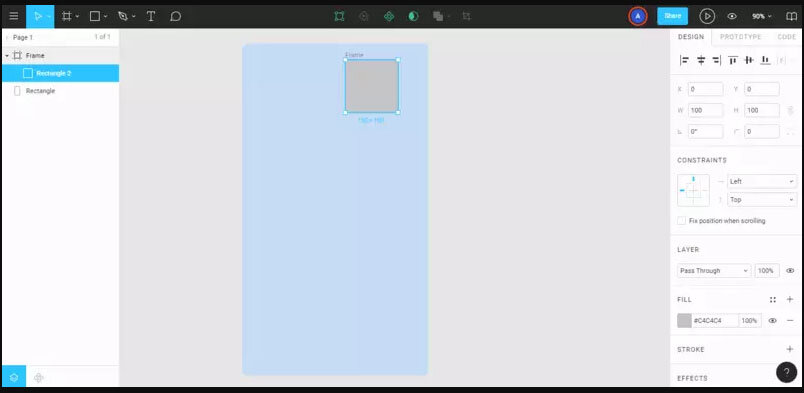Viewport: 804px width, 393px height.
Task: Click the user avatar A
Action: (x=637, y=16)
